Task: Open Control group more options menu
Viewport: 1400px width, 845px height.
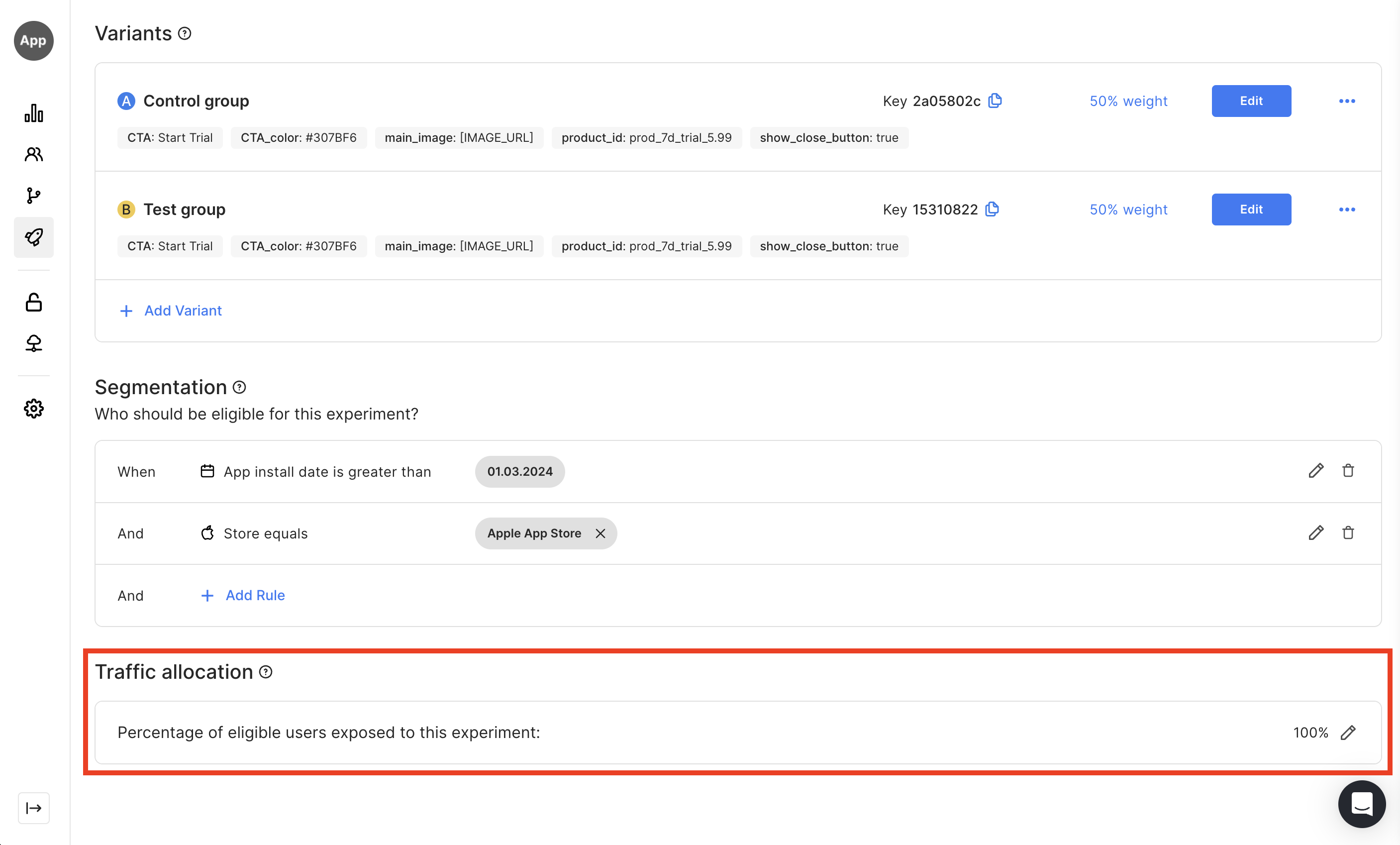Action: [x=1347, y=101]
